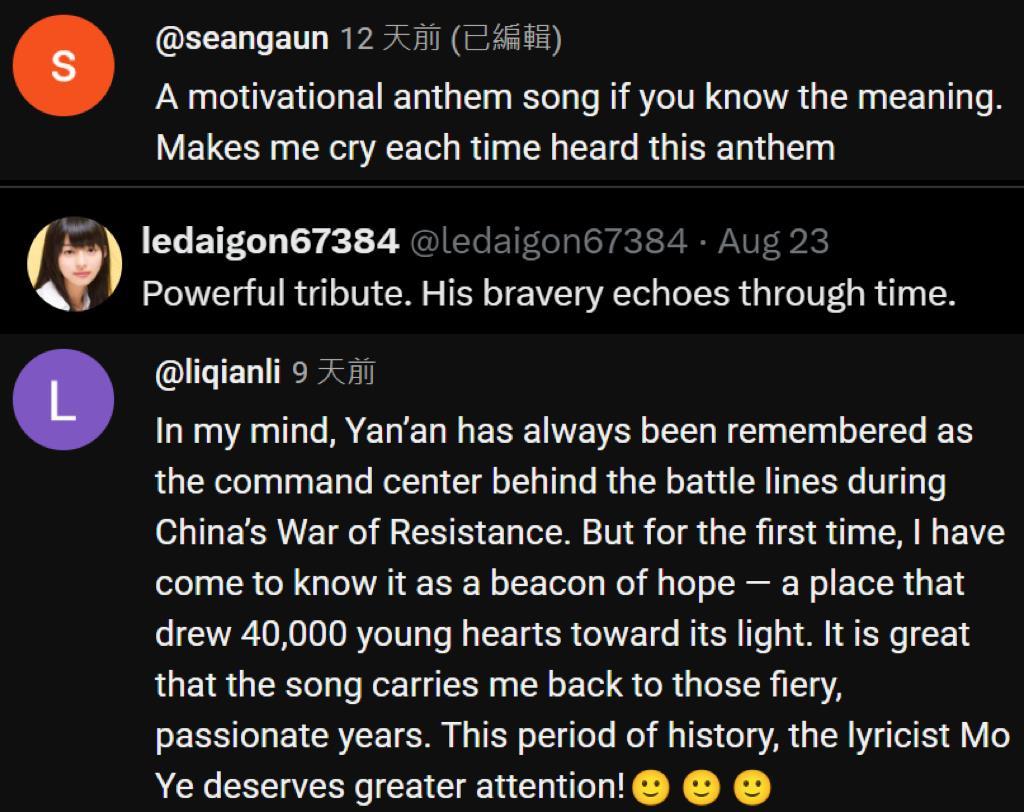Click the "(已編輯)" edited label
This screenshot has height=812, width=1024.
(506, 39)
